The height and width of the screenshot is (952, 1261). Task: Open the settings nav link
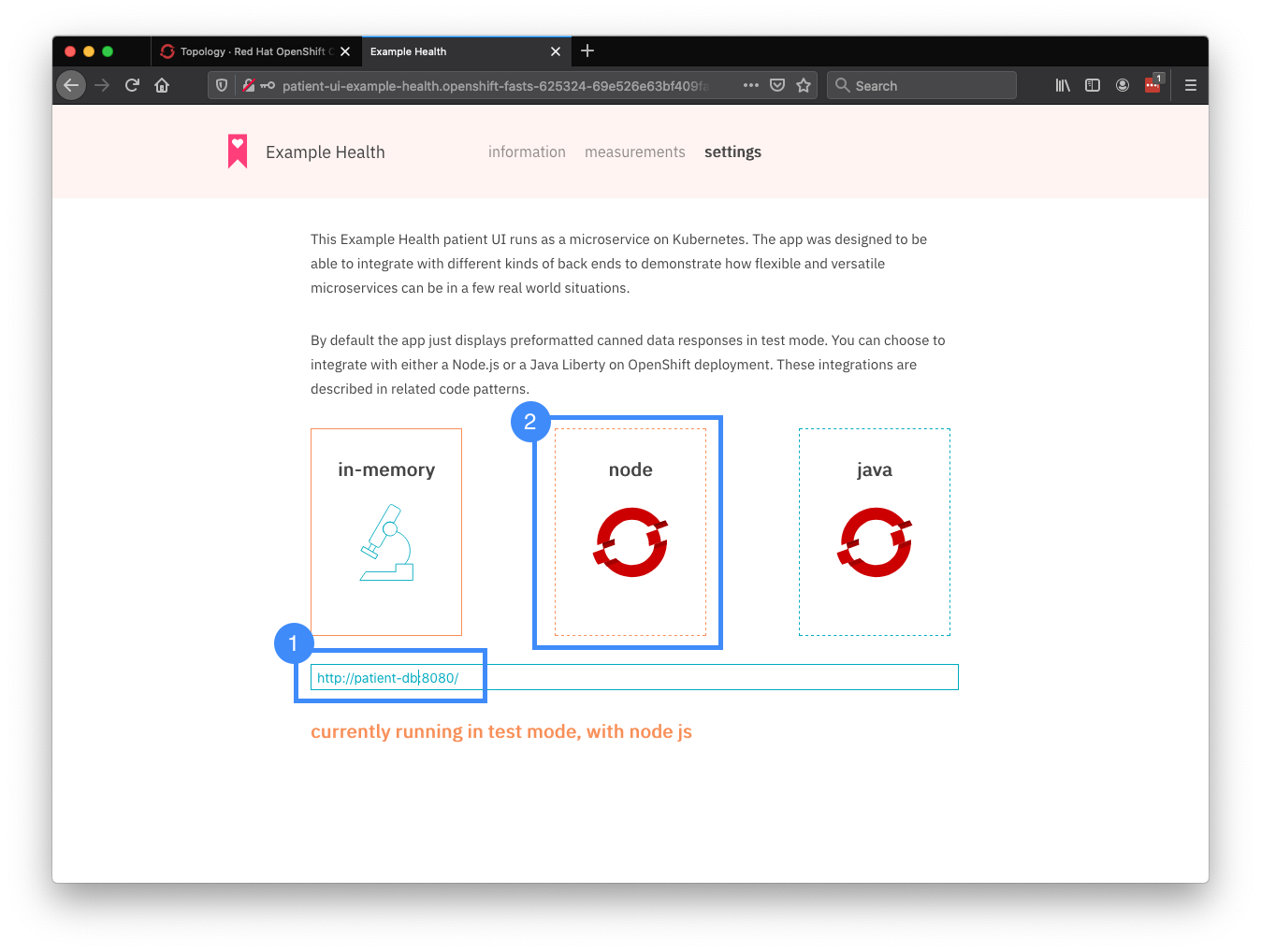point(732,152)
